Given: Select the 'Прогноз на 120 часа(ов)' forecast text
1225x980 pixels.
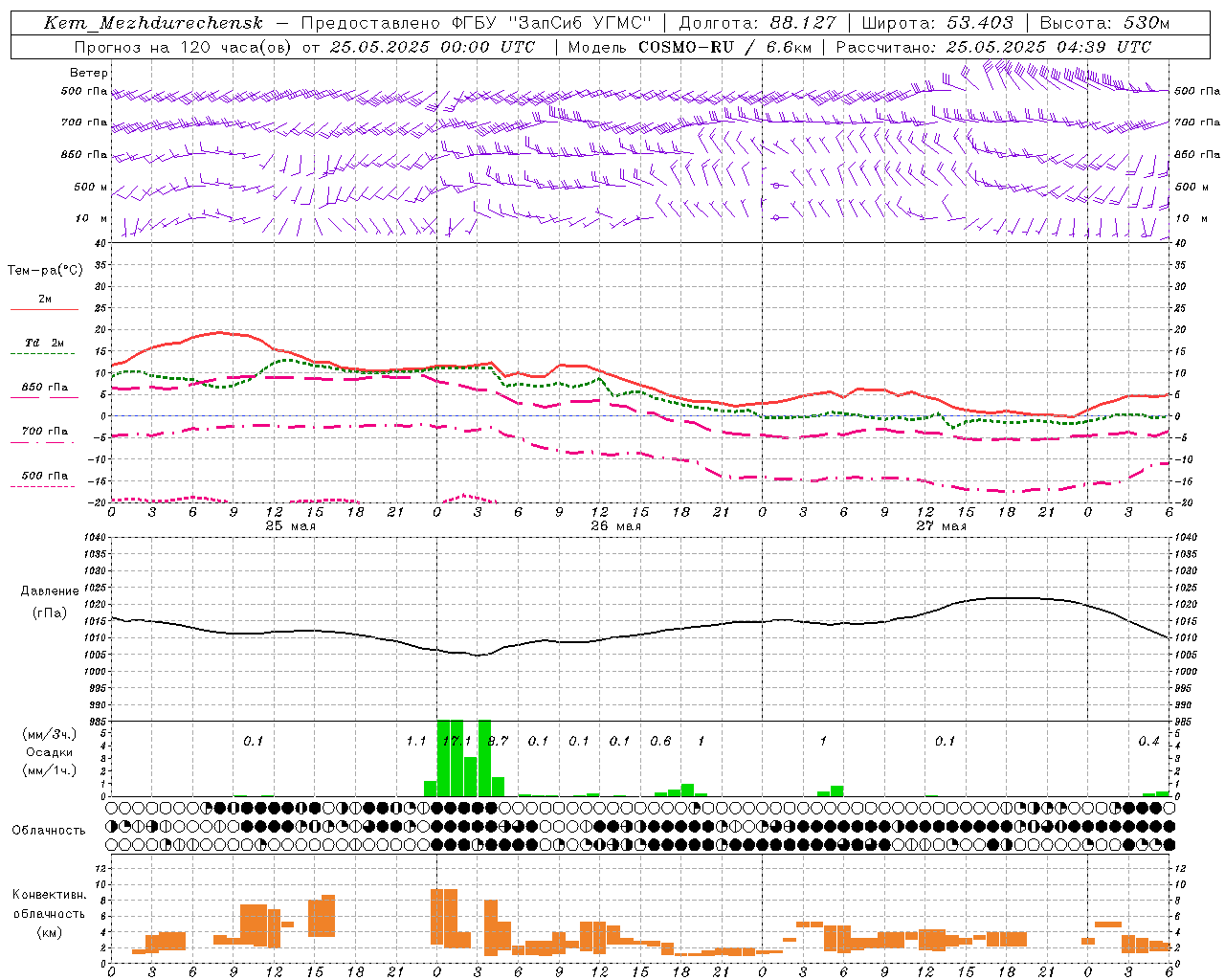Looking at the screenshot, I should pos(185,47).
